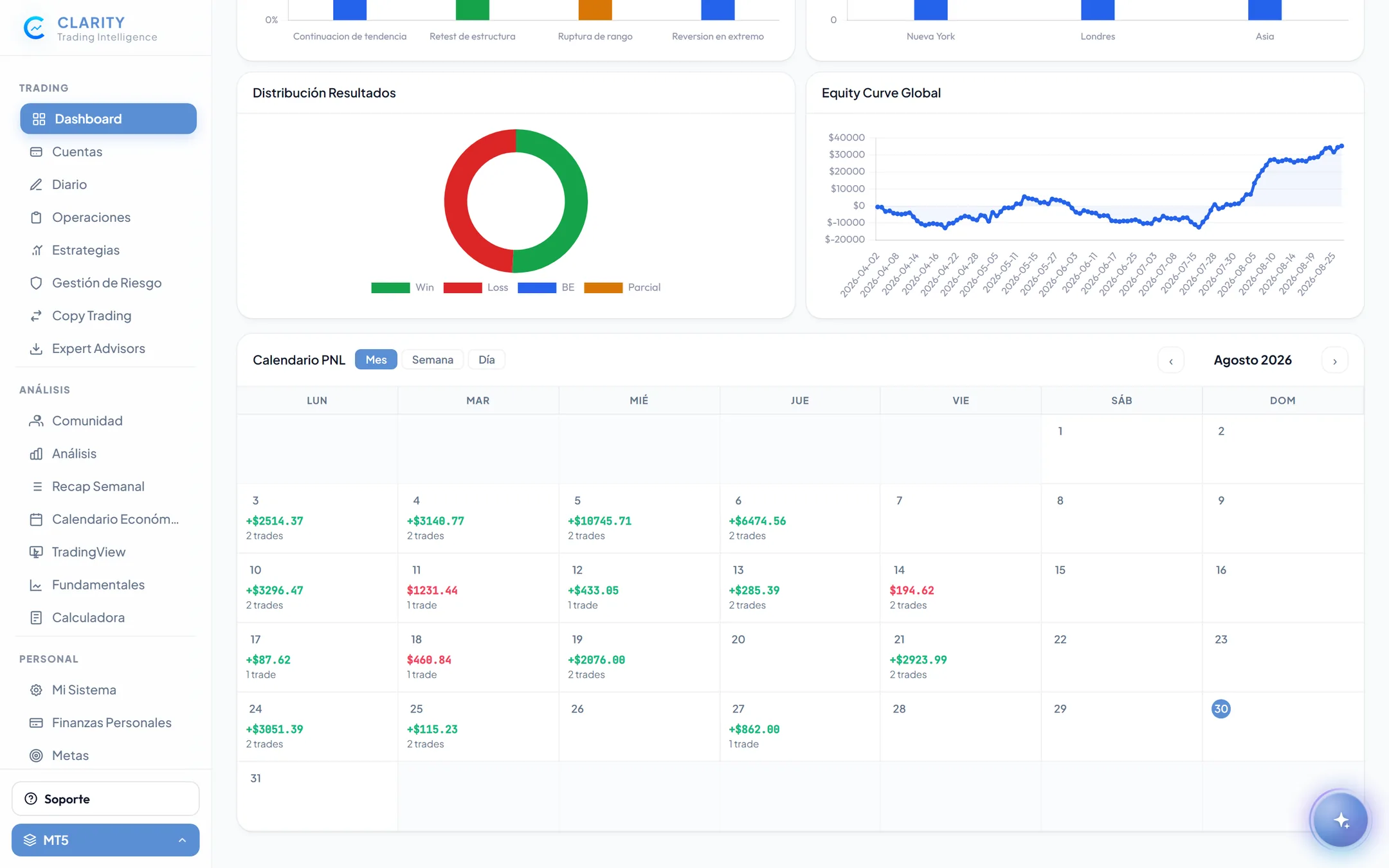Open day 24 showing +$3051.39
This screenshot has height=868, width=1389.
(317, 727)
